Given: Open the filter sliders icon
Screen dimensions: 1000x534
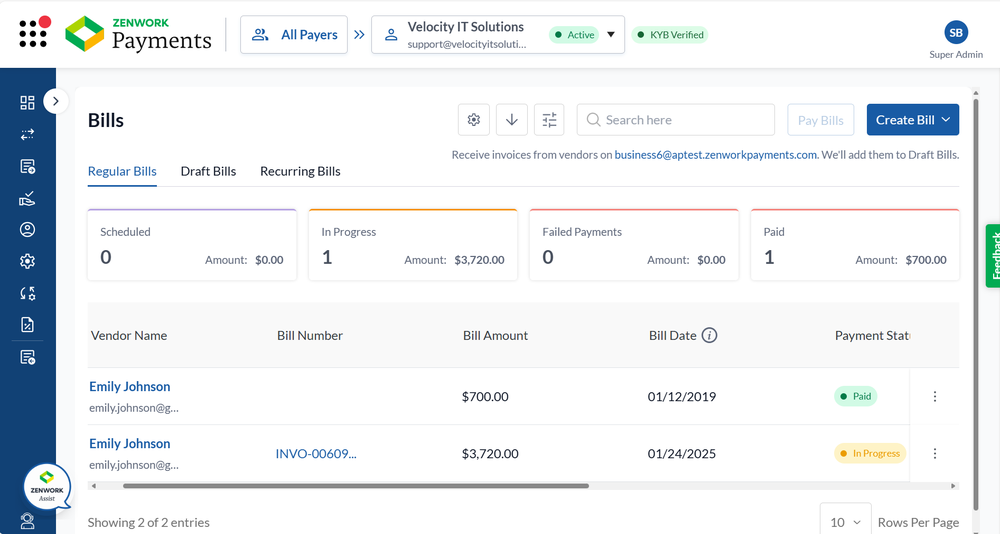Looking at the screenshot, I should coord(549,120).
